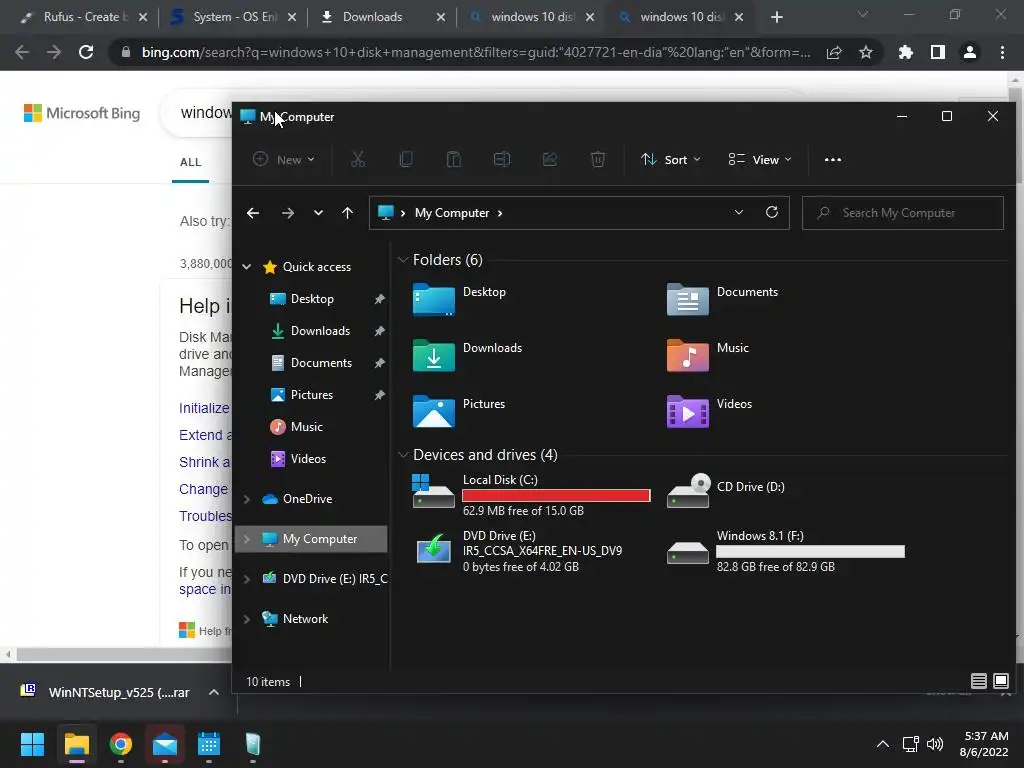1024x768 pixels.
Task: Switch to details view icon in status bar
Action: (978, 681)
